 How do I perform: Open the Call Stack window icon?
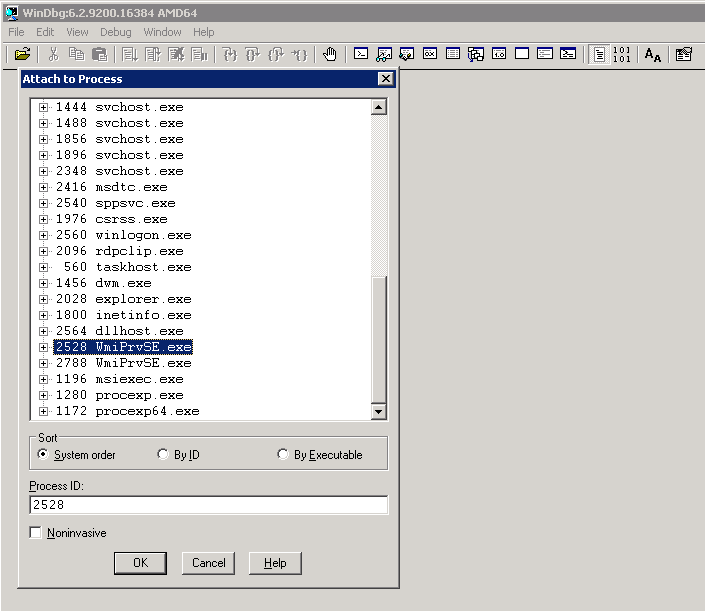pyautogui.click(x=476, y=54)
